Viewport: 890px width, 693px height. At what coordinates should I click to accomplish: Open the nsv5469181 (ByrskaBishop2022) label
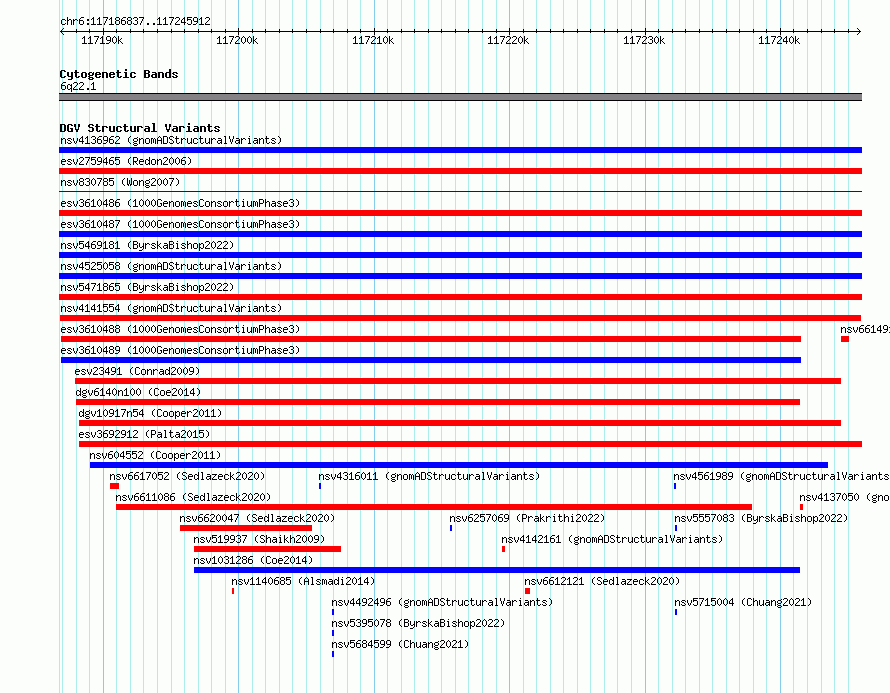coord(147,245)
